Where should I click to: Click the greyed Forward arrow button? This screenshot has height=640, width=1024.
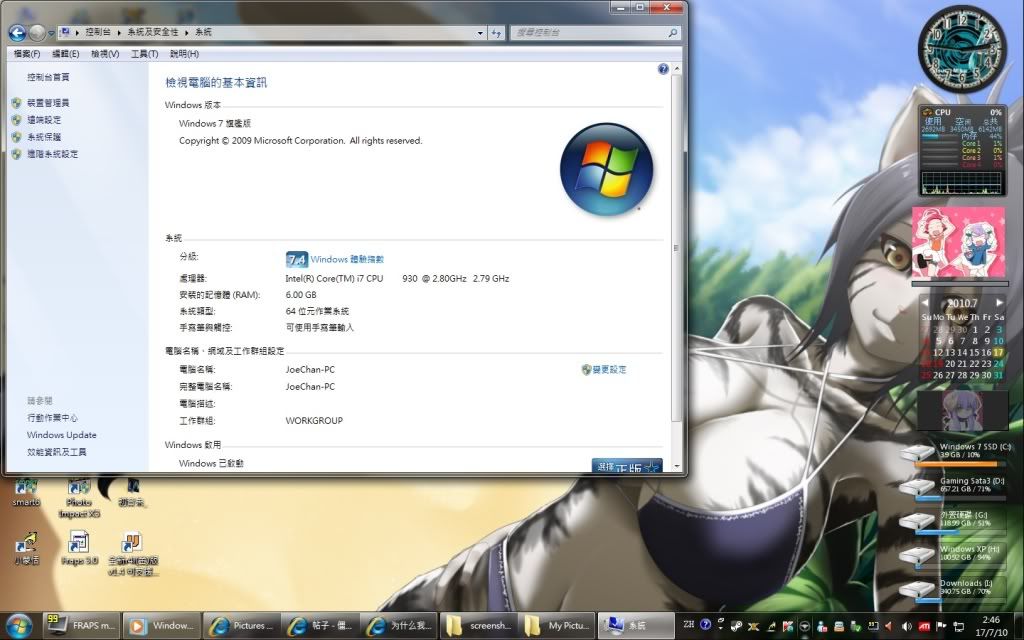coord(37,32)
